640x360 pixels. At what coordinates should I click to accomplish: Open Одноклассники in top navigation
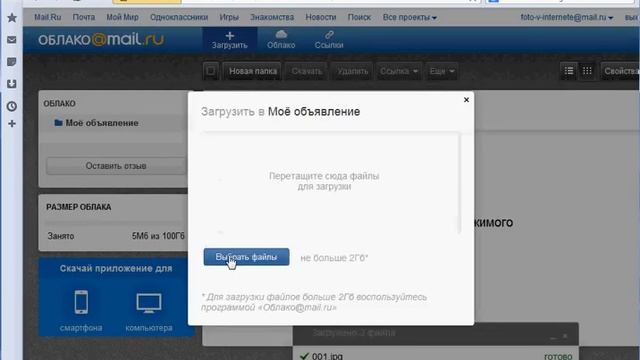point(179,17)
